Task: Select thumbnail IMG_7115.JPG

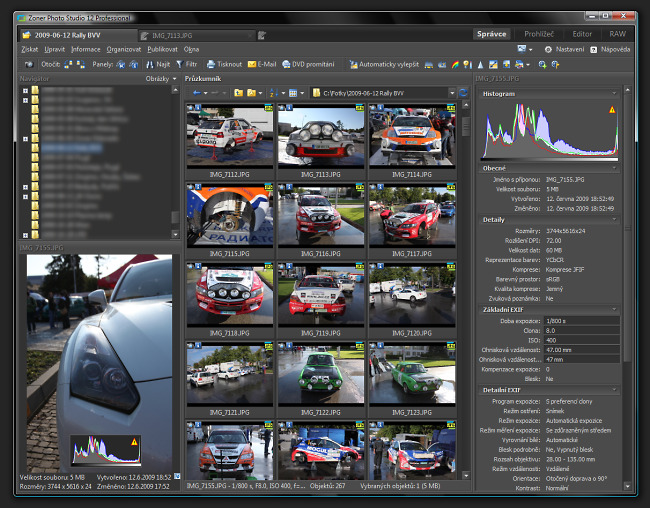Action: pyautogui.click(x=230, y=221)
